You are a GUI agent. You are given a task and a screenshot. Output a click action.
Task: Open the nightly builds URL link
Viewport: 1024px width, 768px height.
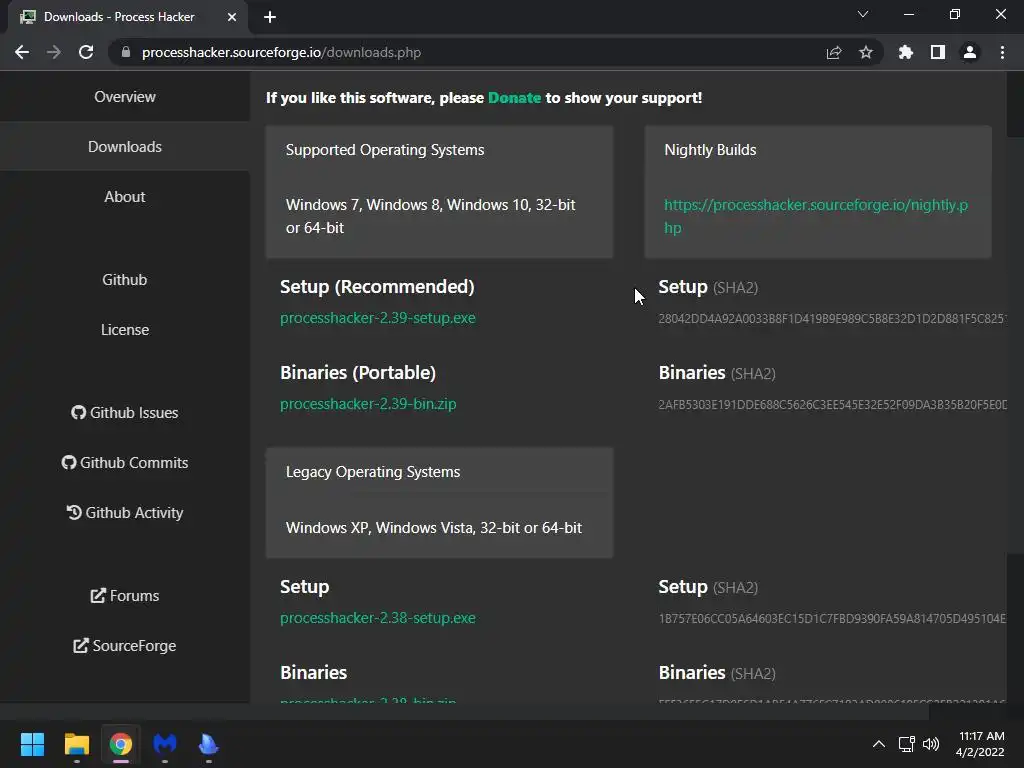click(x=815, y=216)
